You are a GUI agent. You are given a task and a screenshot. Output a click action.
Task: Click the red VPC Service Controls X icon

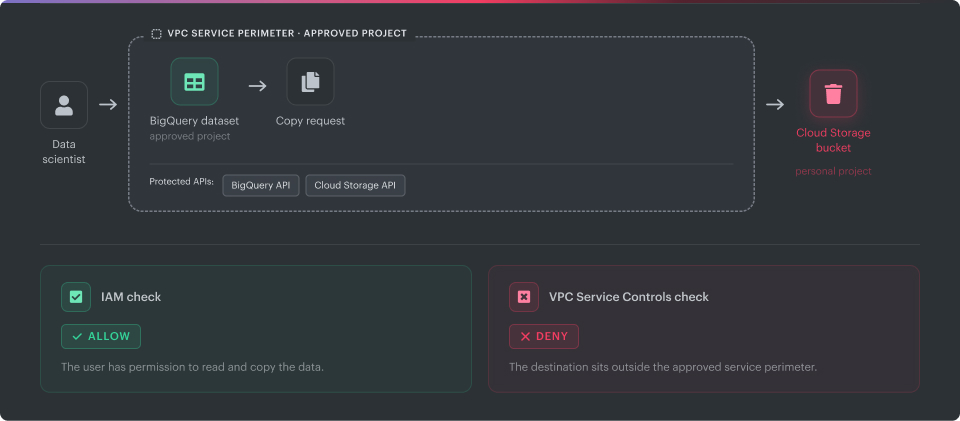[x=523, y=297]
